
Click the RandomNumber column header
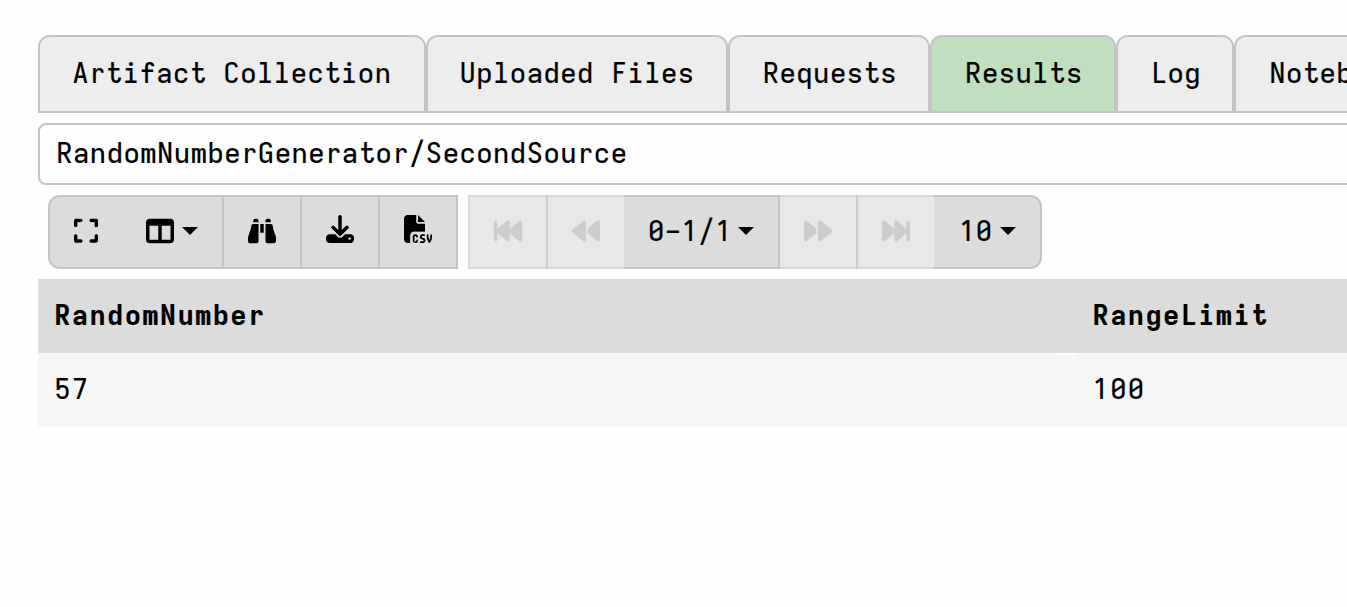159,316
